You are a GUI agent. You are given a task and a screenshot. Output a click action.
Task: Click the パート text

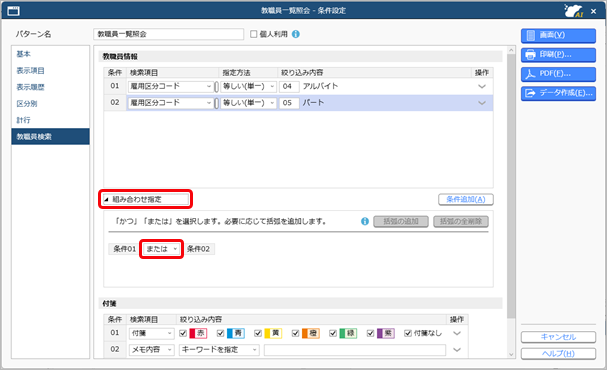[x=313, y=103]
